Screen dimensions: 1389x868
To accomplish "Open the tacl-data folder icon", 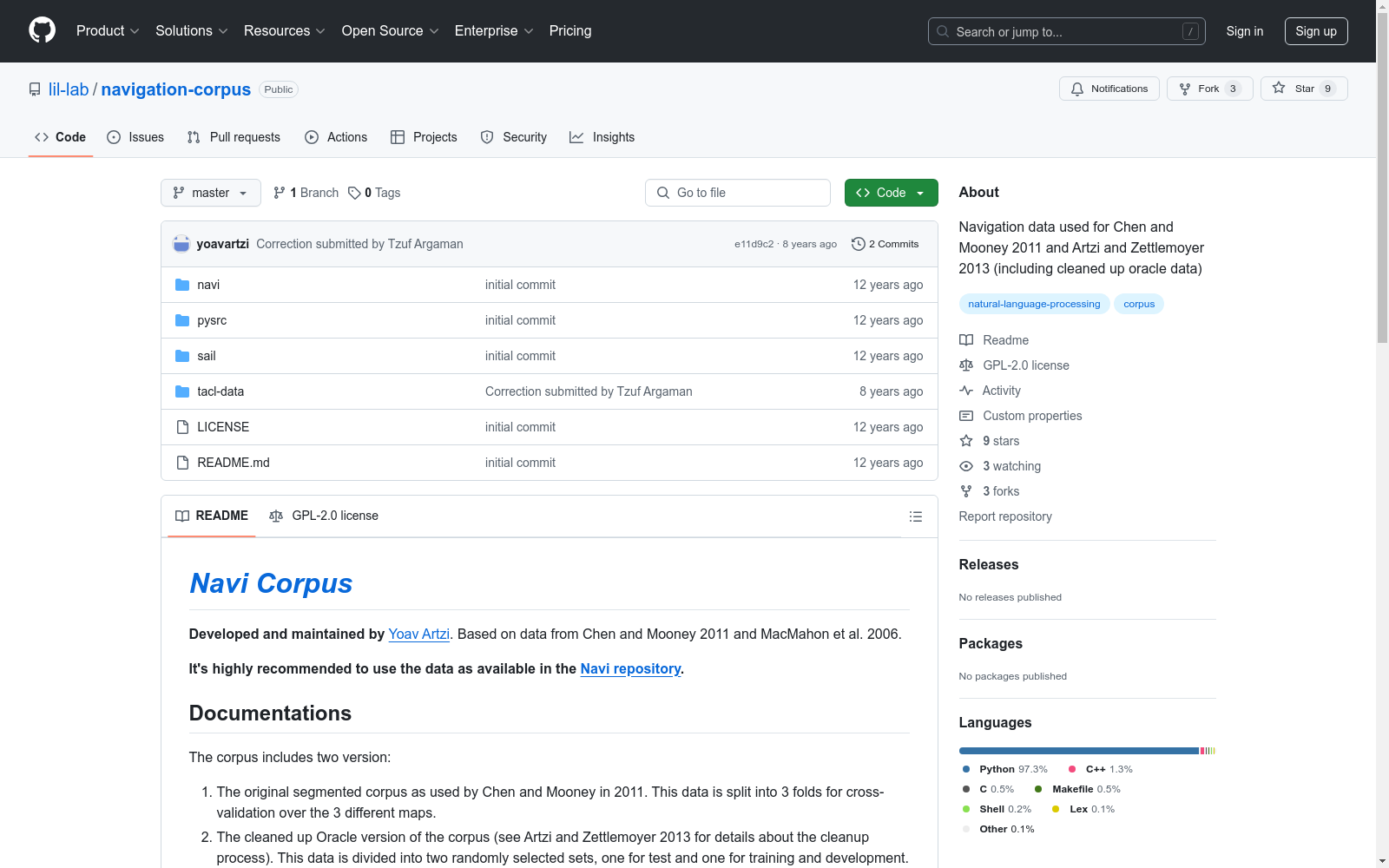I will [182, 391].
